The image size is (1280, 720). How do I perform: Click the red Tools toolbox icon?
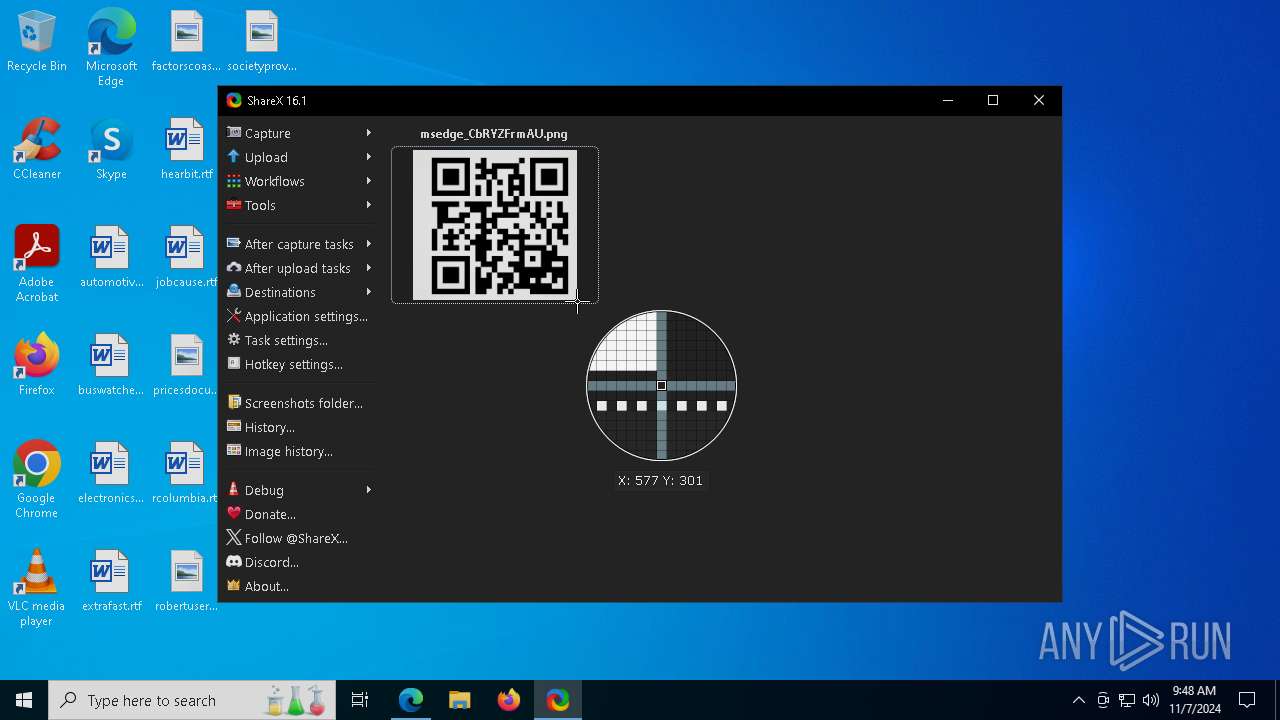[234, 205]
